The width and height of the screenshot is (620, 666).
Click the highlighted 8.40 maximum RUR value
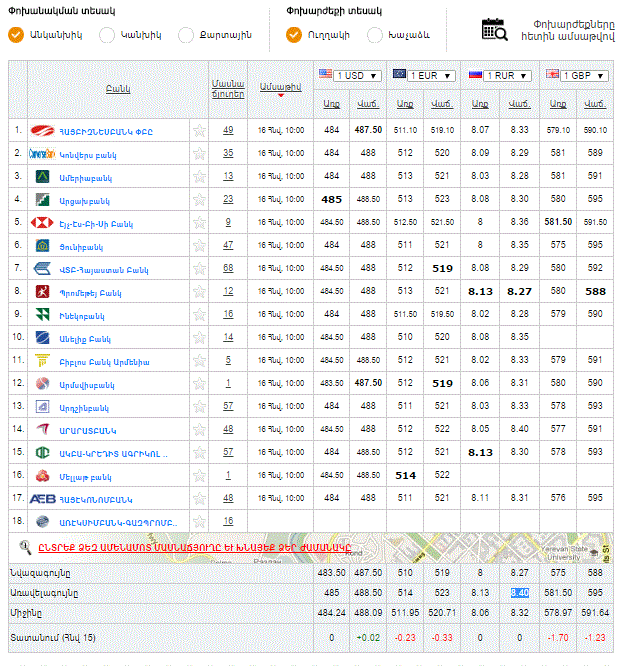tap(519, 592)
